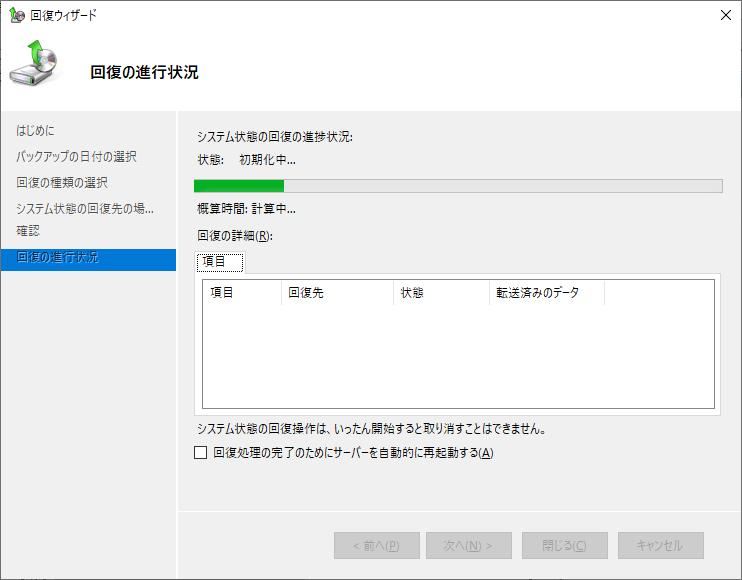Select the 項目 tab in recovery details
This screenshot has width=742, height=580.
[x=220, y=262]
